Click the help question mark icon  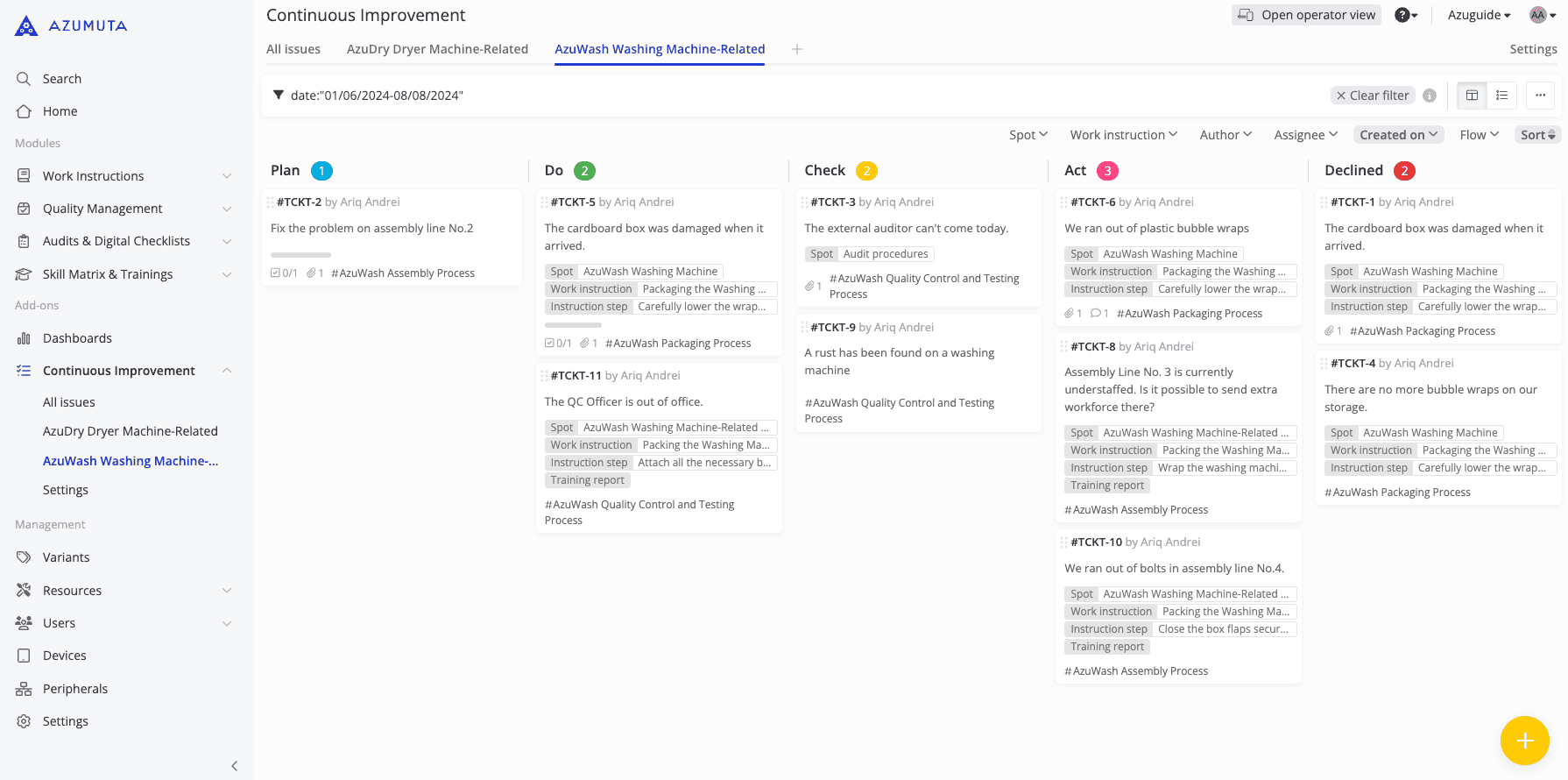1403,15
